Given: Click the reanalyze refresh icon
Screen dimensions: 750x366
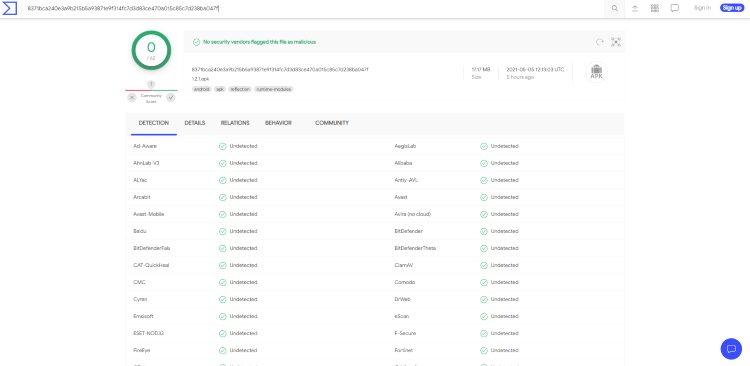Looking at the screenshot, I should pos(599,42).
